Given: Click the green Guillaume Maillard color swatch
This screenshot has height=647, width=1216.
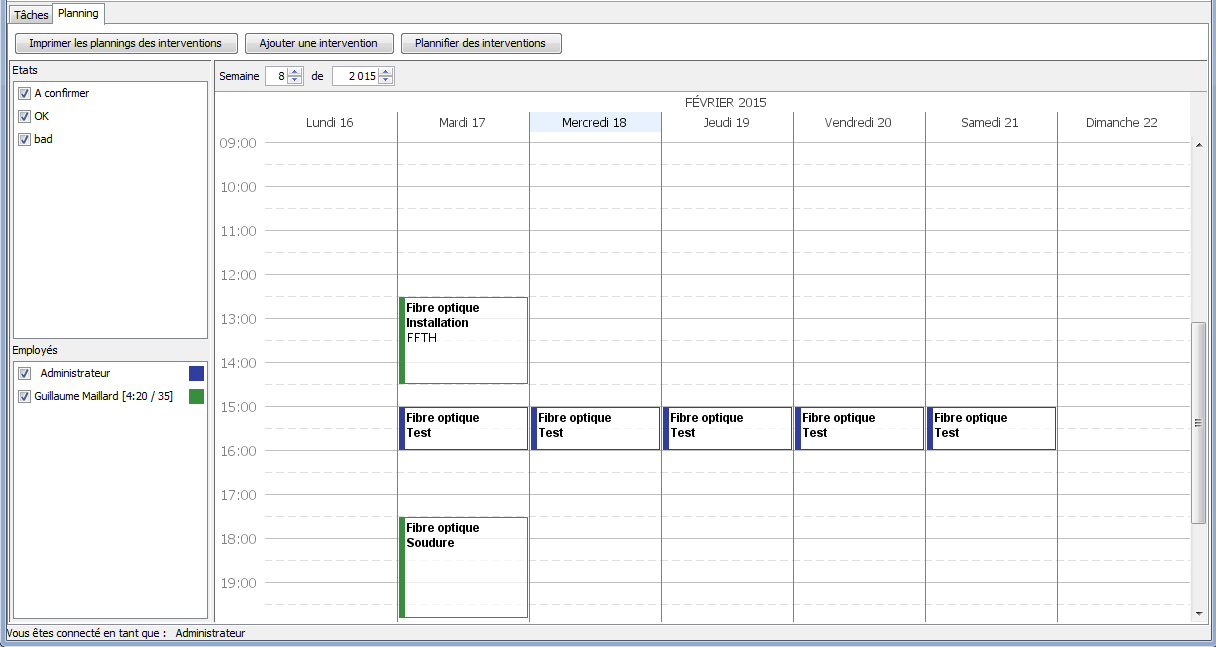Looking at the screenshot, I should (196, 396).
